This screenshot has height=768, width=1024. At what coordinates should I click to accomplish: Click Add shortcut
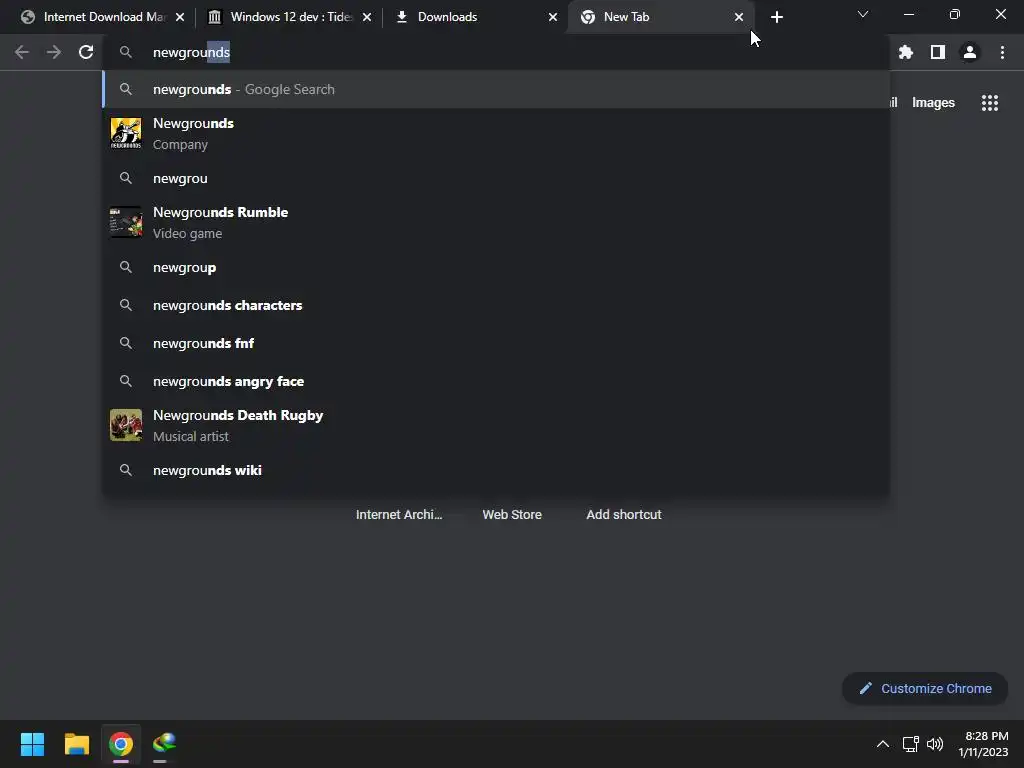coord(624,515)
